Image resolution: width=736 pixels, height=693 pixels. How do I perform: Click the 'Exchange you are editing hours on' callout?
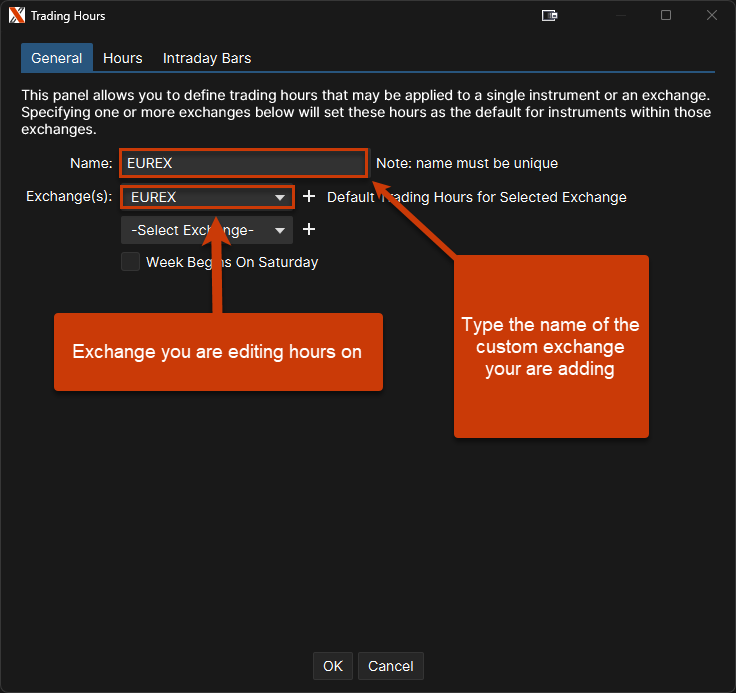click(218, 352)
